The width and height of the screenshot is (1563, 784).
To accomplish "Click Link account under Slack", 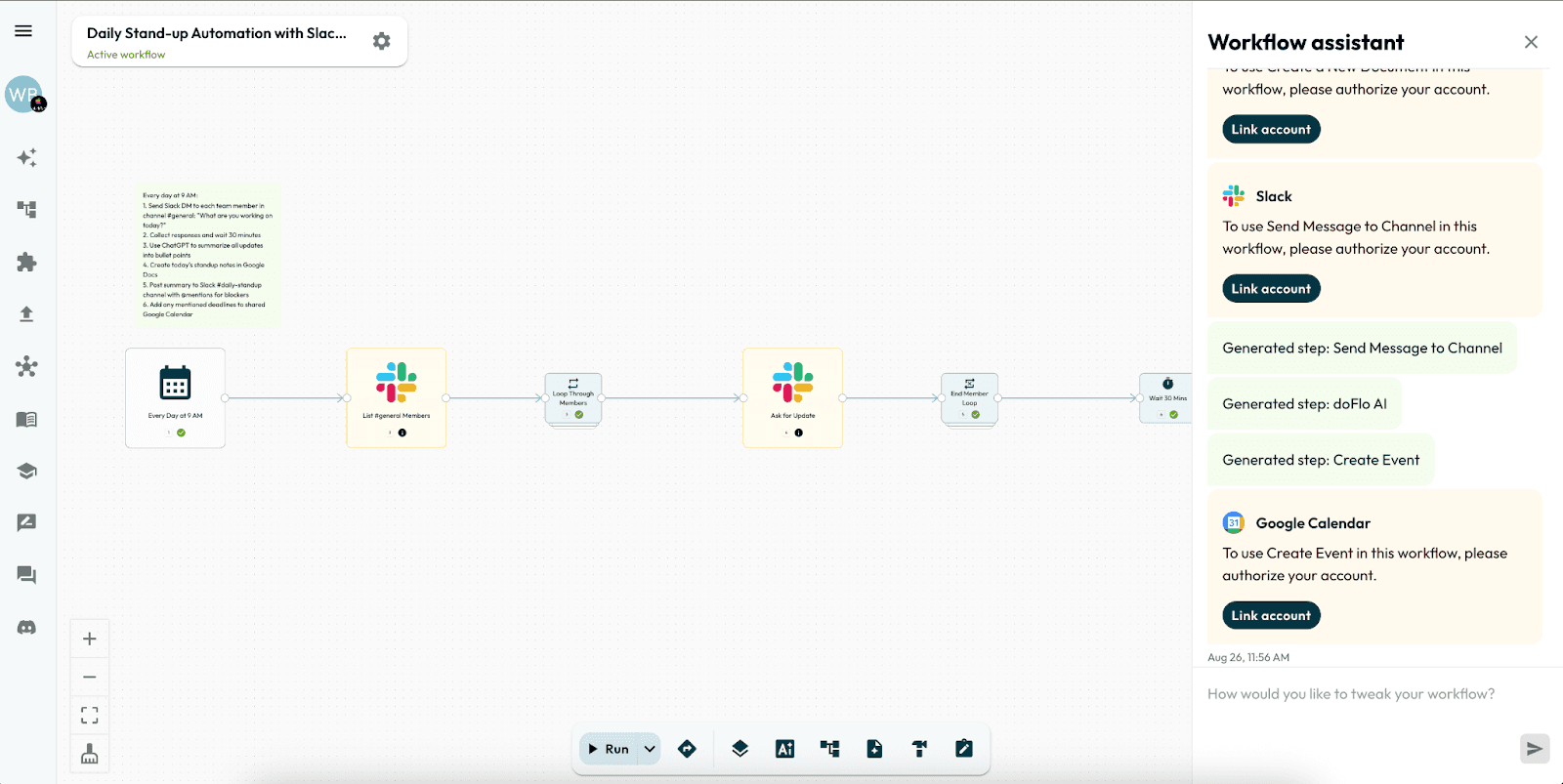I will tap(1271, 289).
